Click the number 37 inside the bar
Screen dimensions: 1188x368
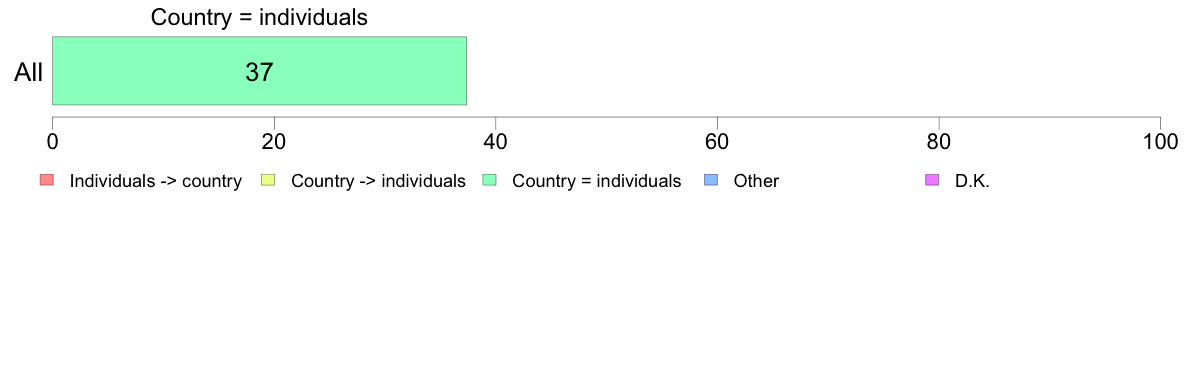click(x=259, y=72)
